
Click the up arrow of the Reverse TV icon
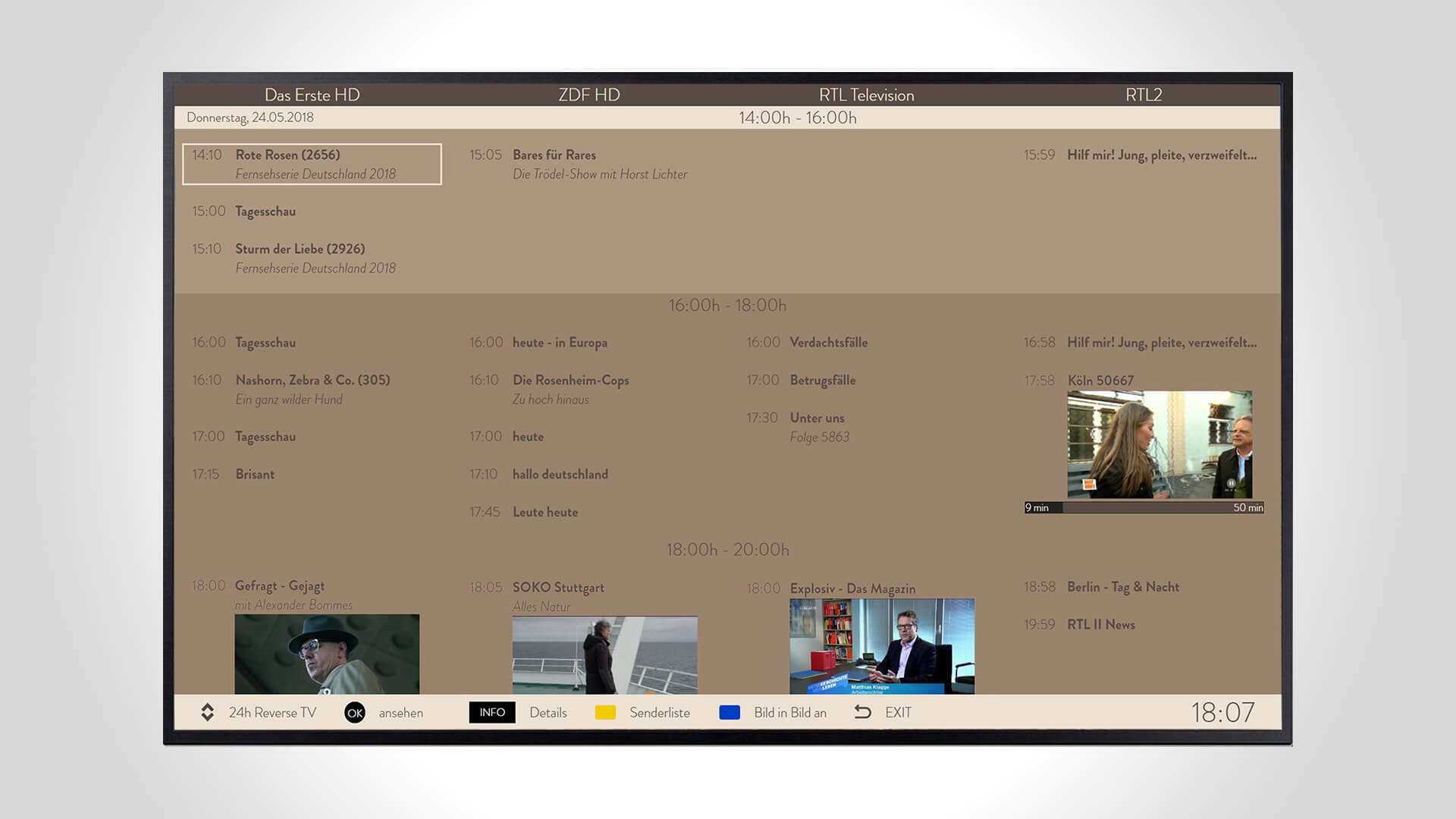click(207, 708)
